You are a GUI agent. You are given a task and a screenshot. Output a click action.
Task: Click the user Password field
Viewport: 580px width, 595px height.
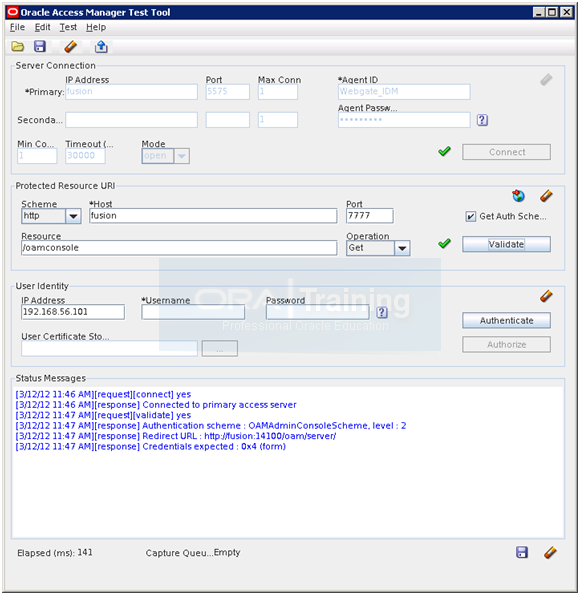click(x=317, y=312)
